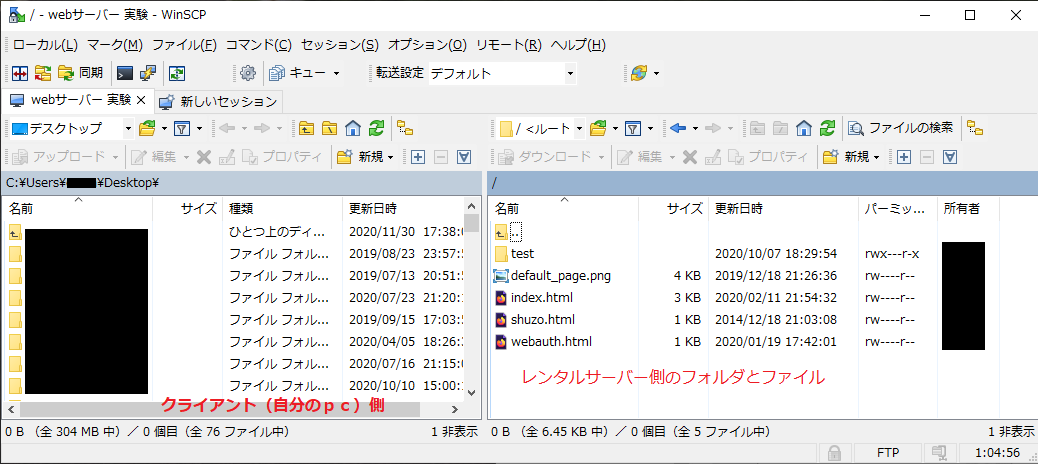Screen dimensions: 1038x465
Task: Click the status bar lock icon
Action: tap(835, 453)
